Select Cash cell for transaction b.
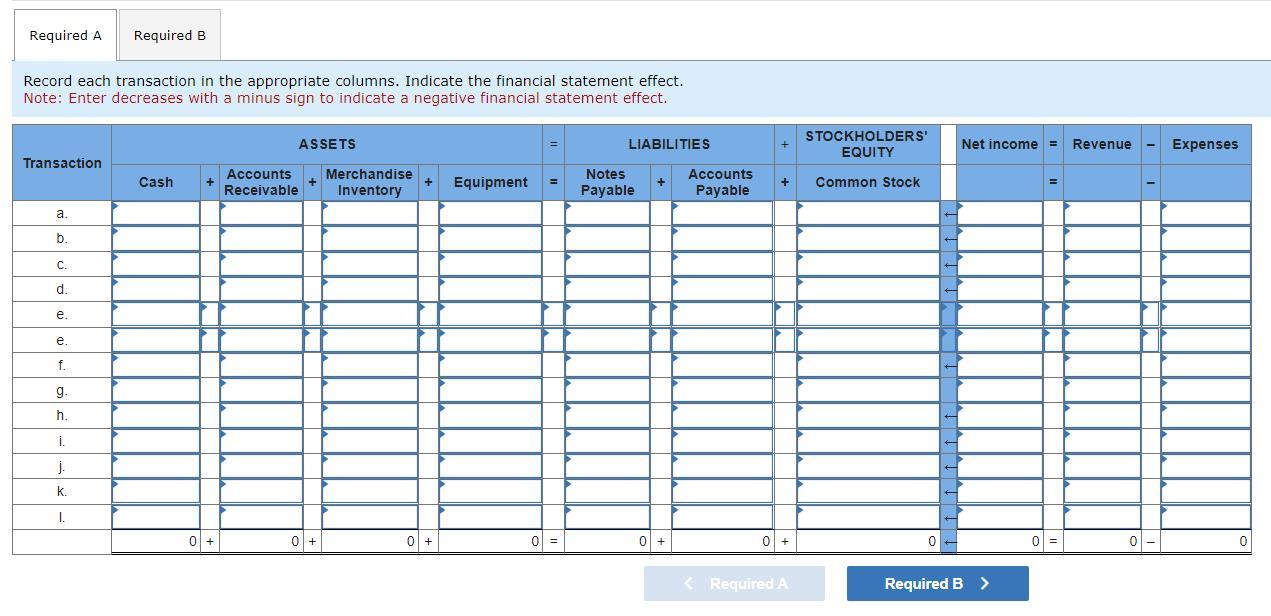This screenshot has width=1271, height=616. click(x=156, y=239)
